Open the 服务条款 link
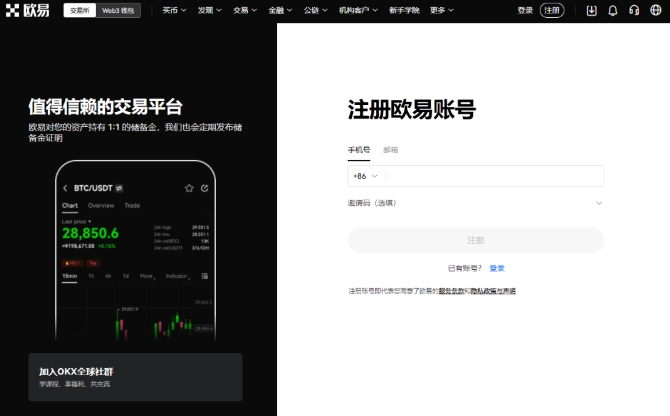Viewport: 670px width, 416px height. [451, 291]
